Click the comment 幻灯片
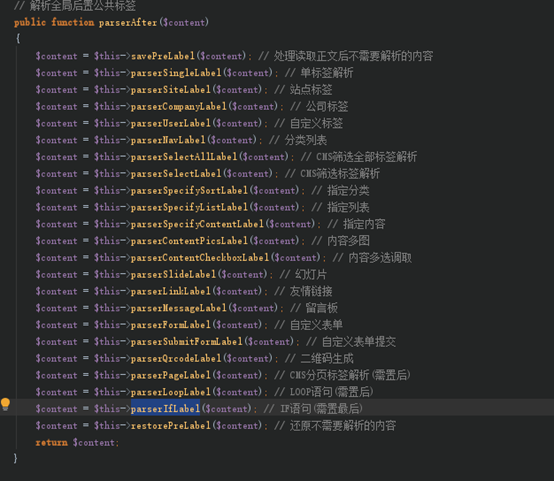Viewport: 554px width, 481px height. pyautogui.click(x=311, y=274)
